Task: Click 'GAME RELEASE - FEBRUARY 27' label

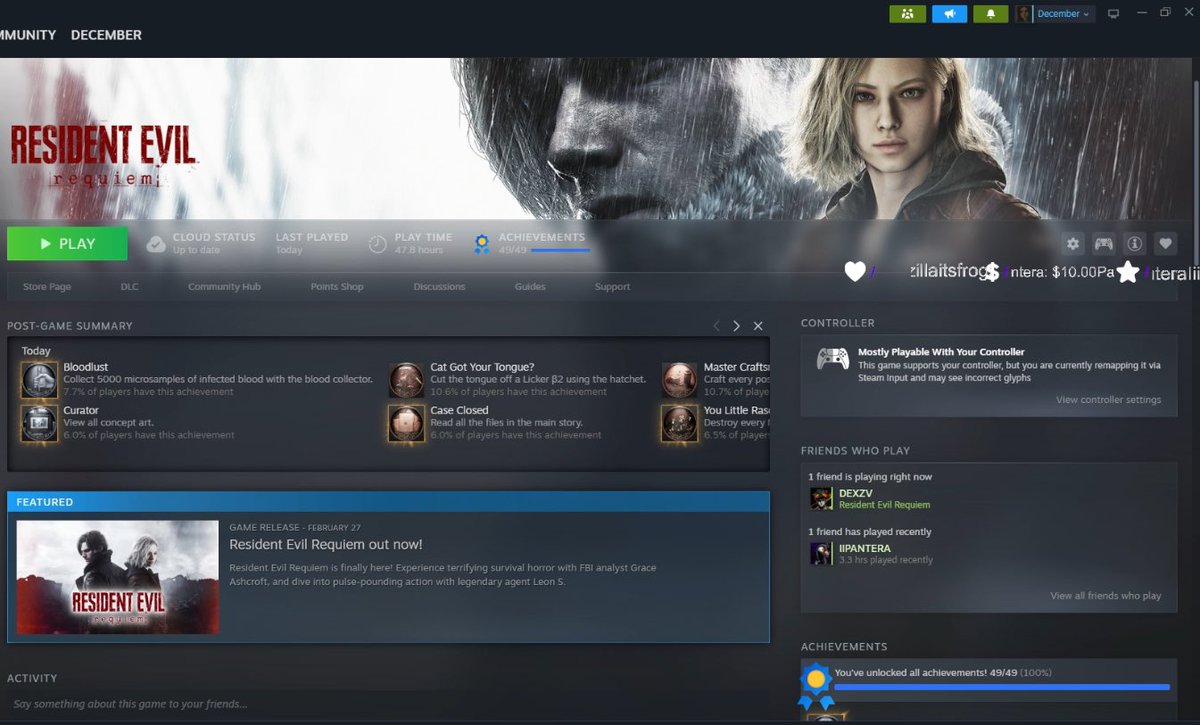Action: pyautogui.click(x=294, y=526)
